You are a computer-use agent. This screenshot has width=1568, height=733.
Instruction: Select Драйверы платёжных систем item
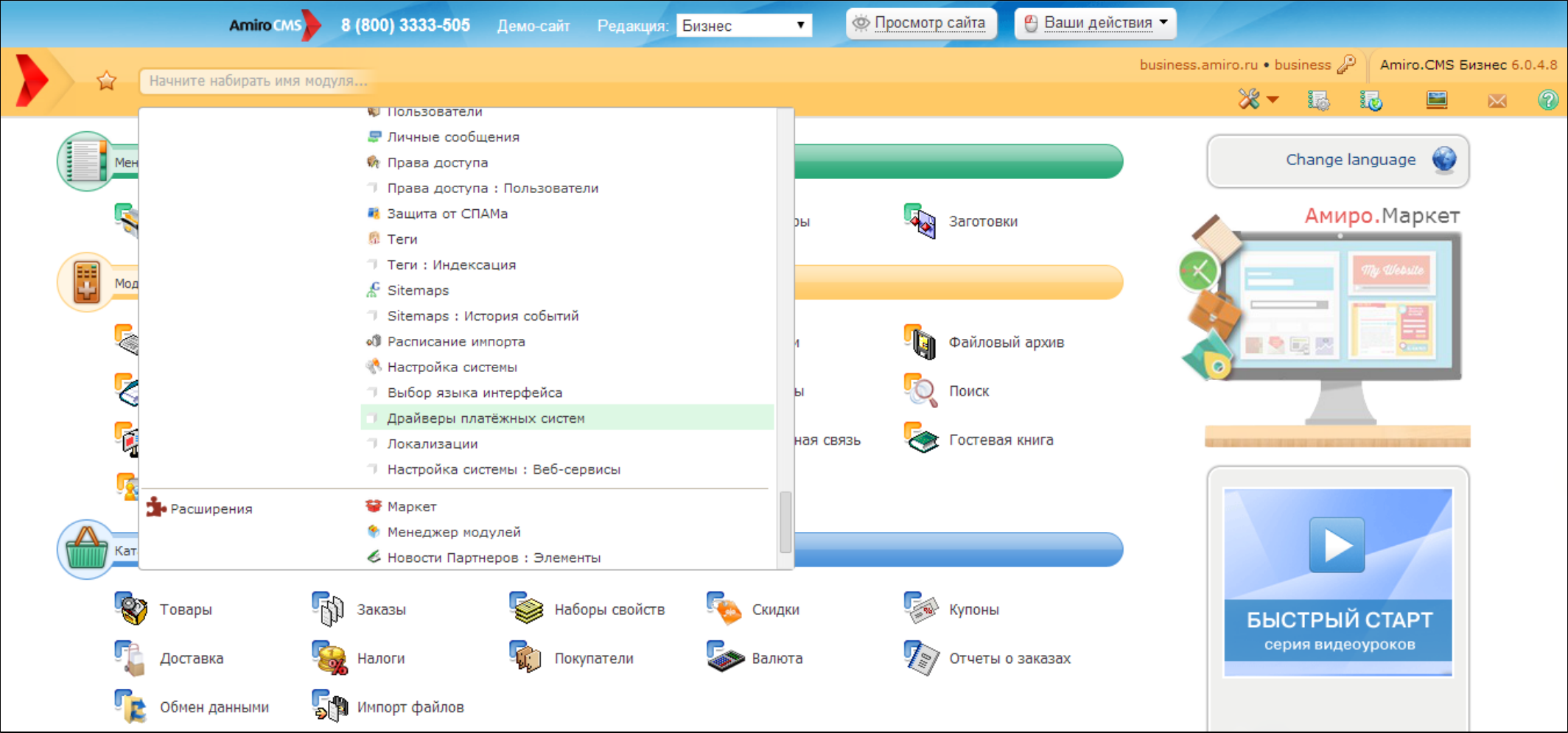pos(567,418)
